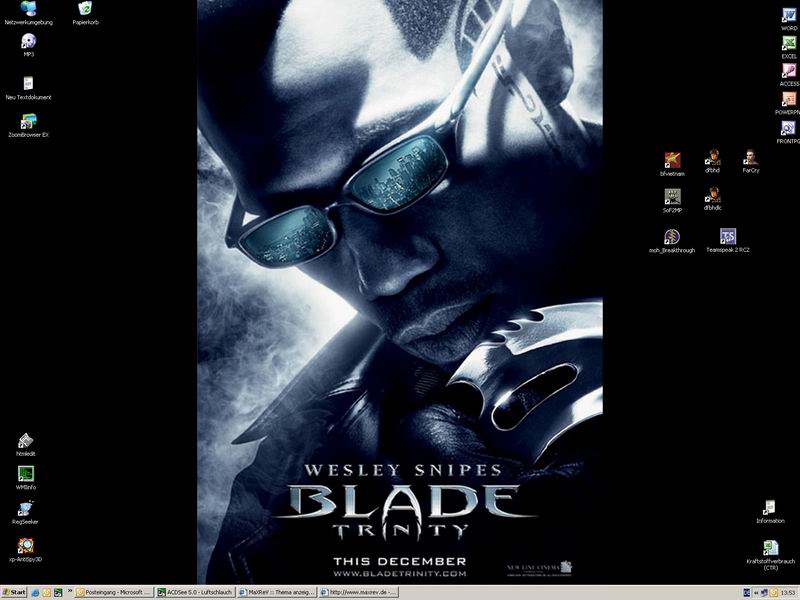Click the bfvietnam game shortcut

(x=672, y=160)
